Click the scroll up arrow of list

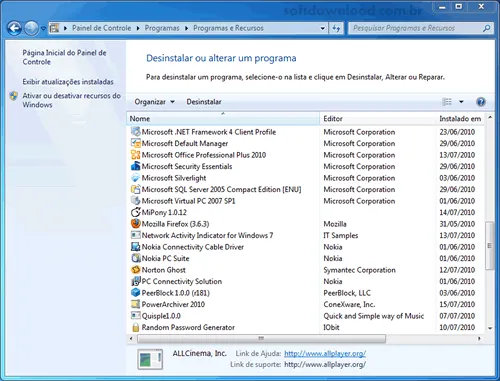490,117
